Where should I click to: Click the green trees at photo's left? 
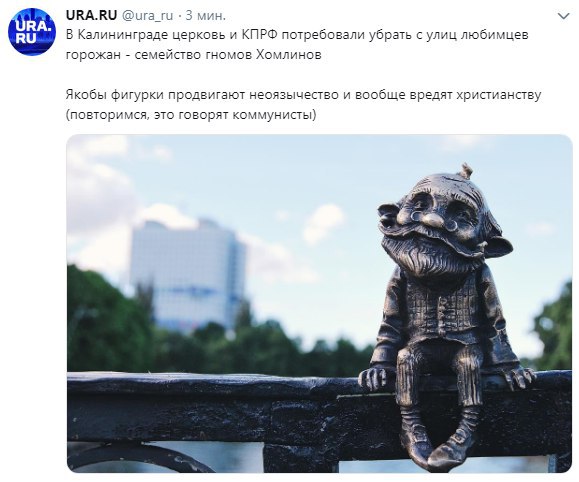tap(100, 318)
